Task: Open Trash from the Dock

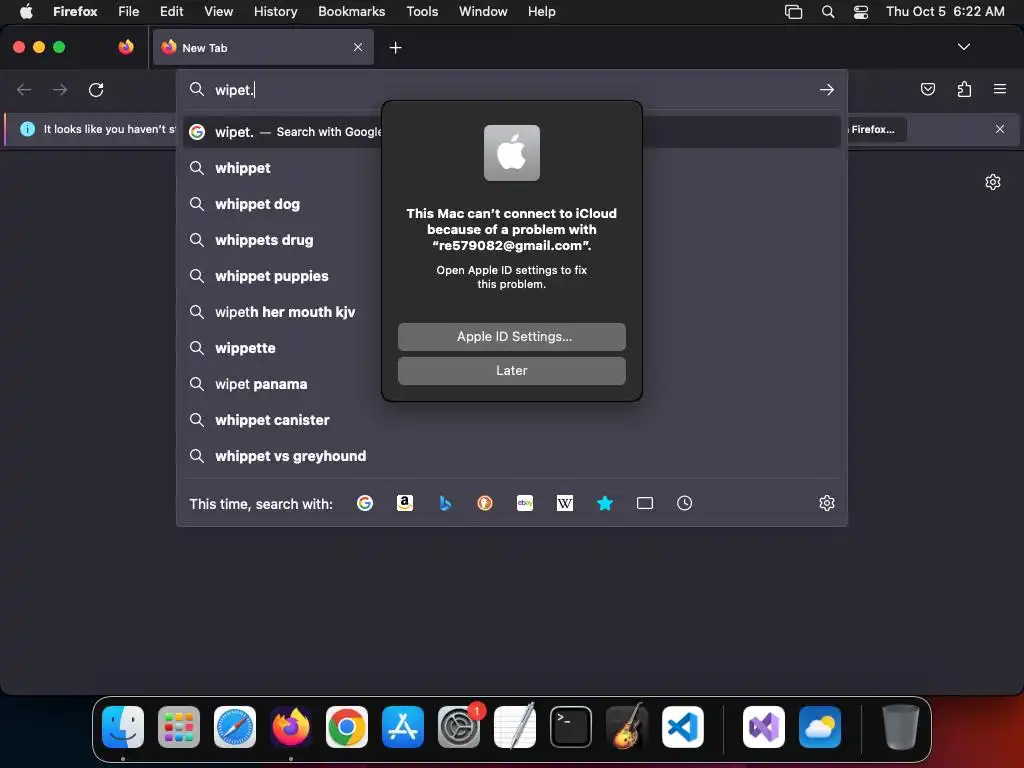Action: point(901,727)
